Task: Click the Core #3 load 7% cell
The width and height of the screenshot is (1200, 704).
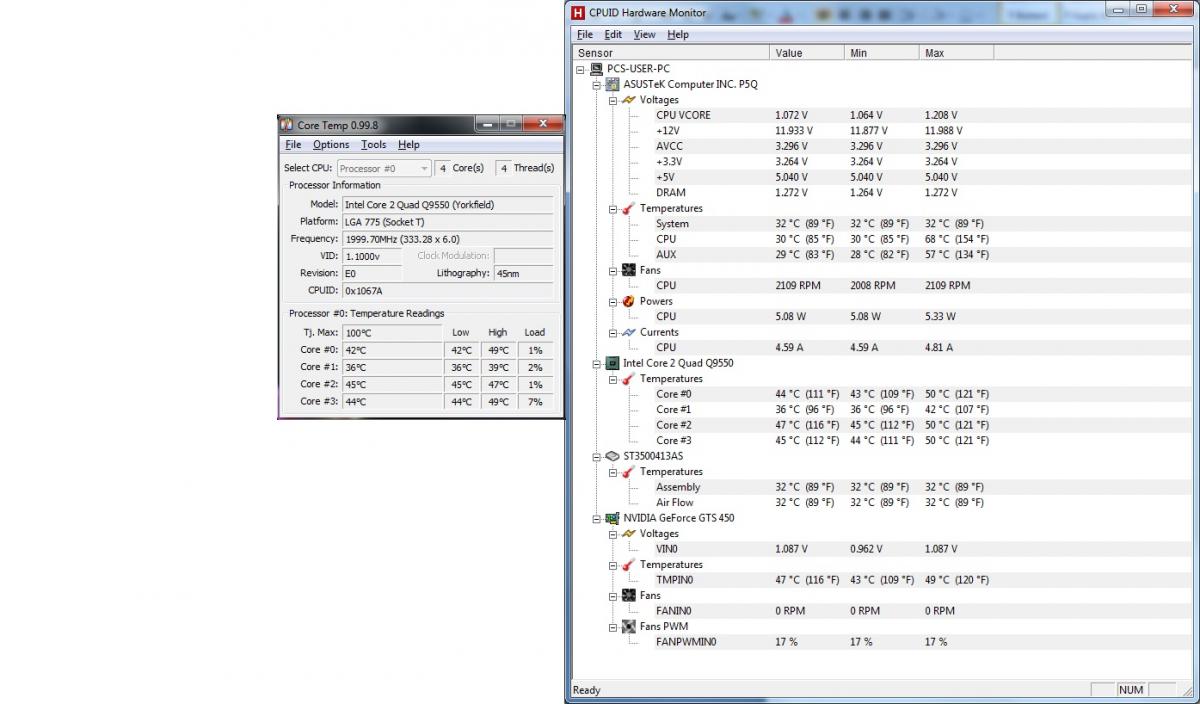Action: 535,401
